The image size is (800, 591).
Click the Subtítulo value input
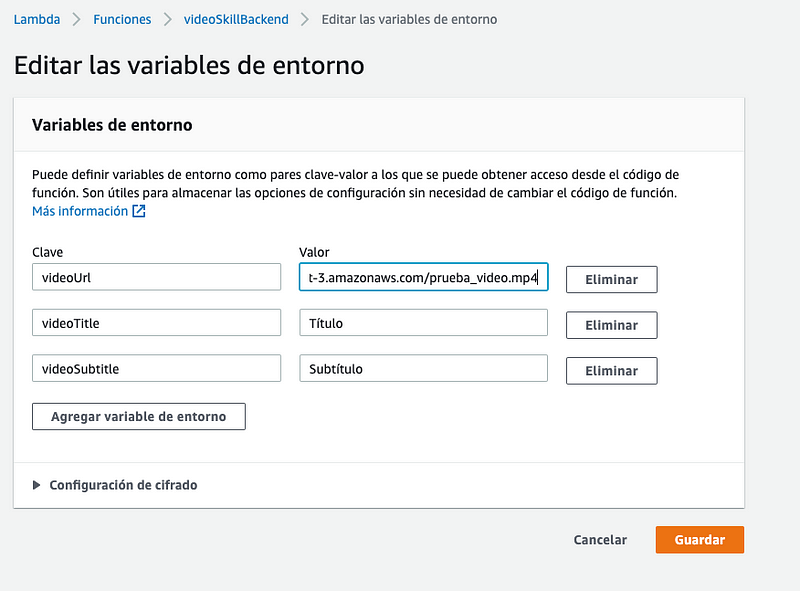click(x=423, y=369)
